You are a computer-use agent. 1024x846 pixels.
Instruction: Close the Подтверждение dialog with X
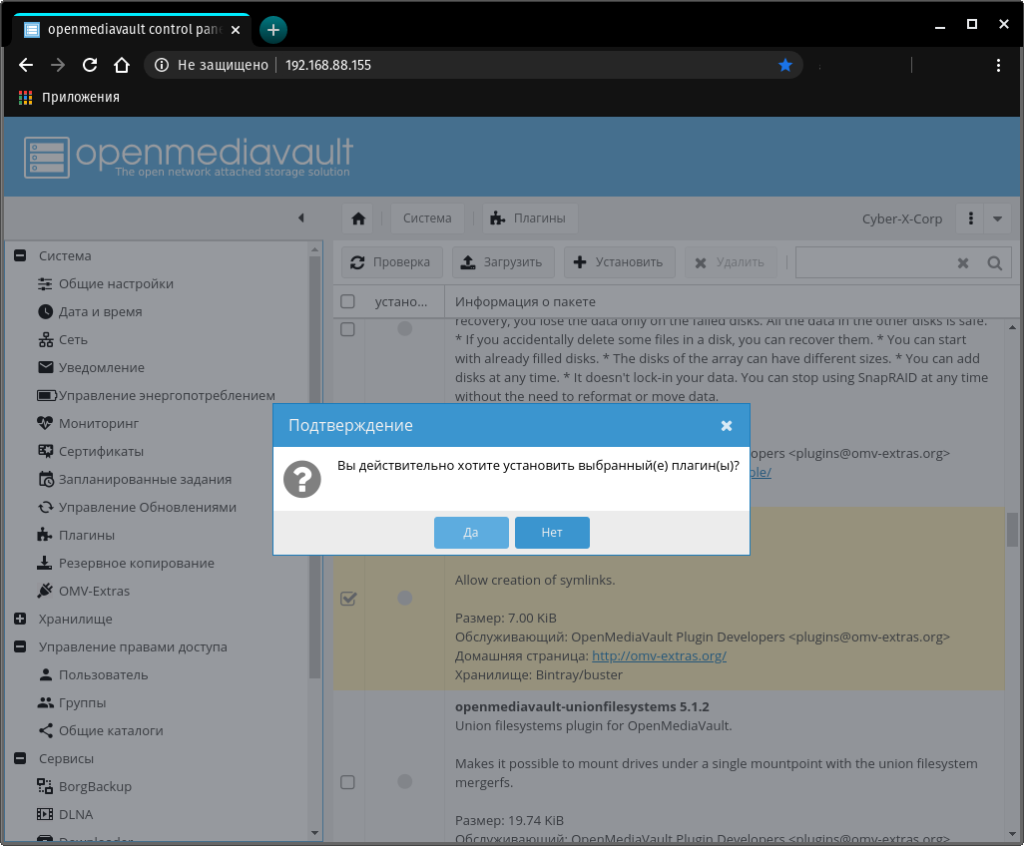click(727, 425)
